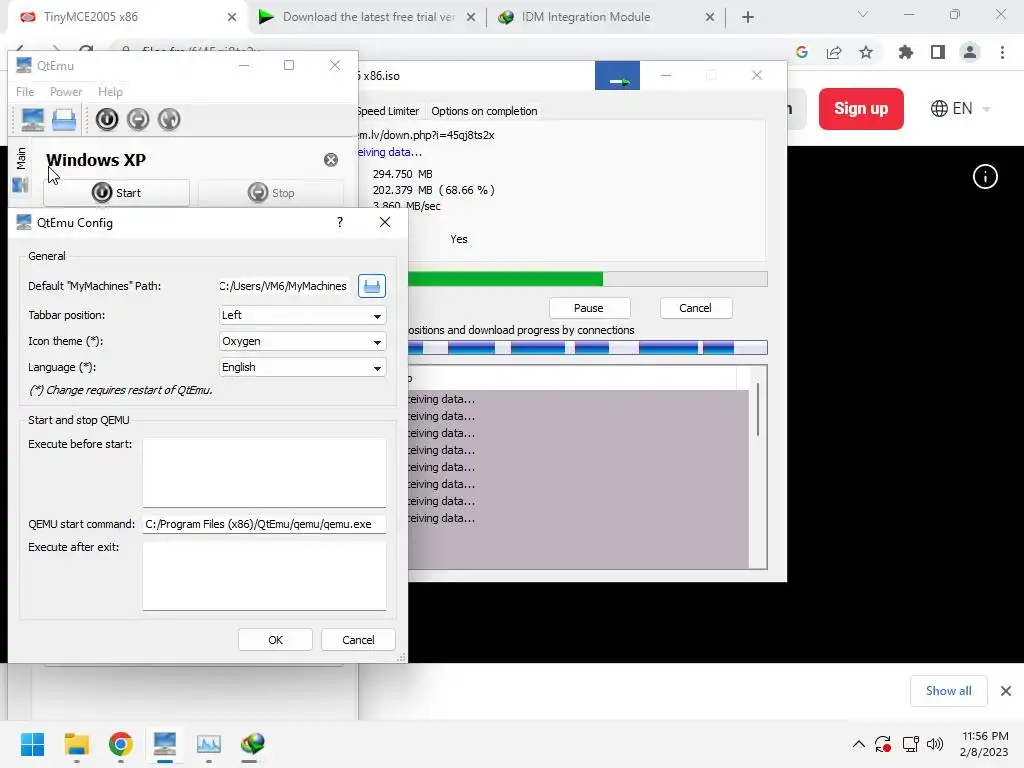Select the Main side tab in QtEmu
The image size is (1024, 768).
pyautogui.click(x=20, y=170)
